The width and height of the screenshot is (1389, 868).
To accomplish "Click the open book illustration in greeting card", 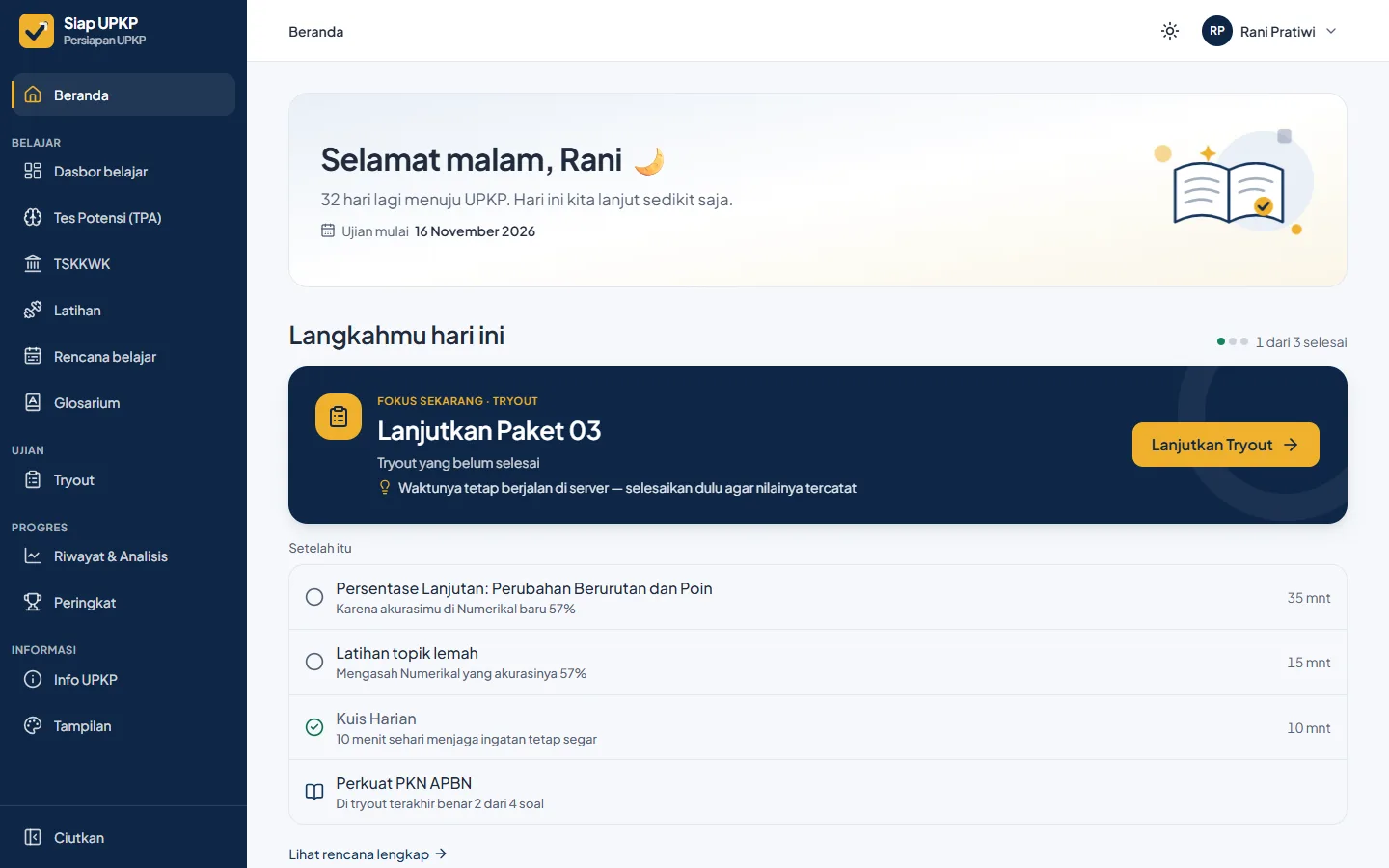I will coord(1228,191).
